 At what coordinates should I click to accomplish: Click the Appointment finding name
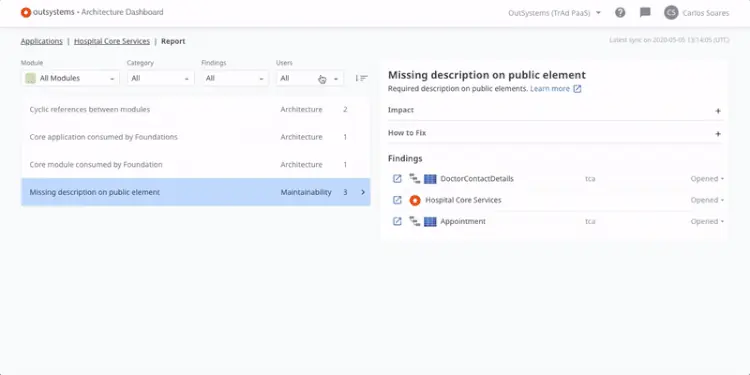click(x=463, y=221)
